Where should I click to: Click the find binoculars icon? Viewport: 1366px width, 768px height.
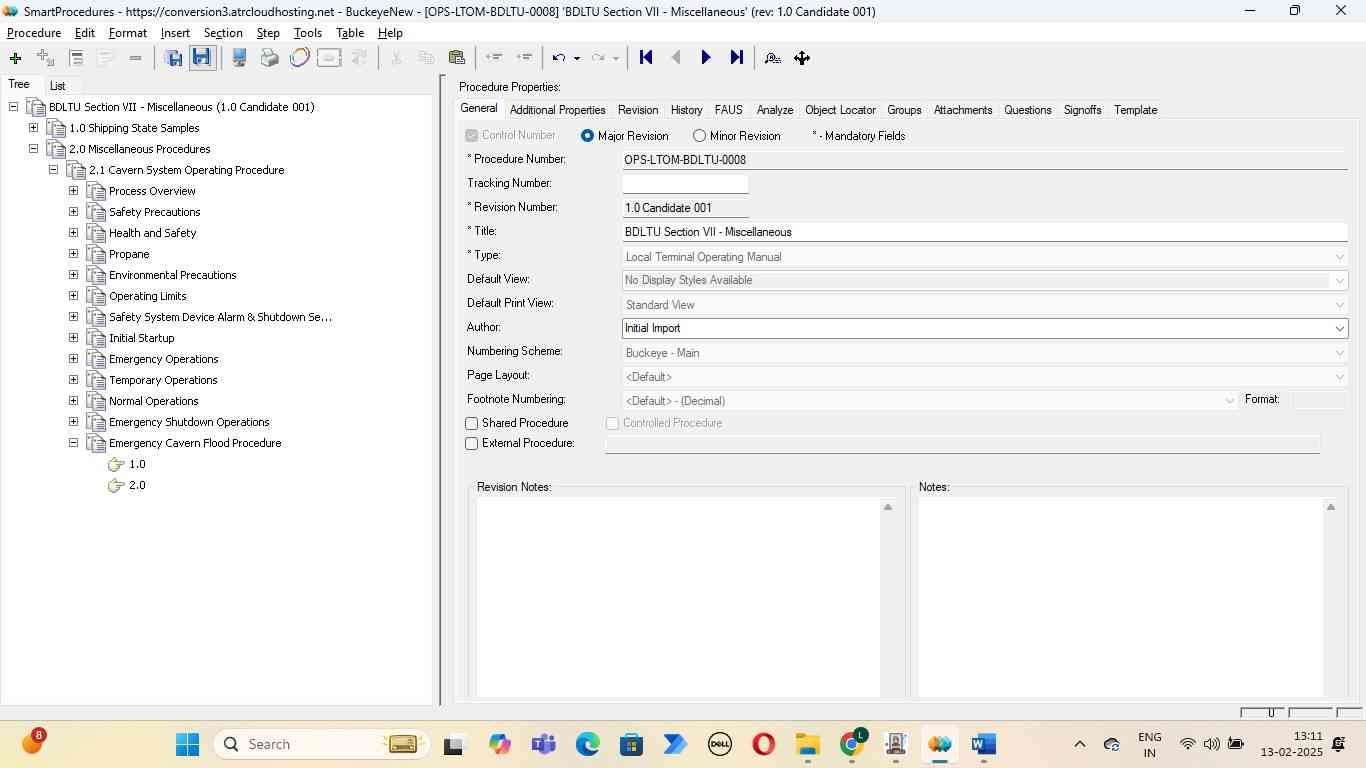pyautogui.click(x=772, y=58)
